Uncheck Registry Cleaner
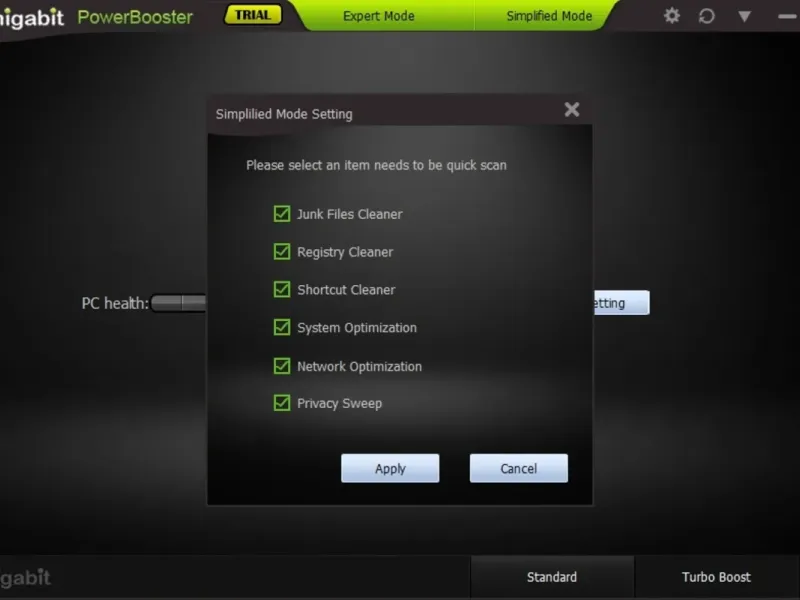The image size is (800, 600). coord(282,251)
